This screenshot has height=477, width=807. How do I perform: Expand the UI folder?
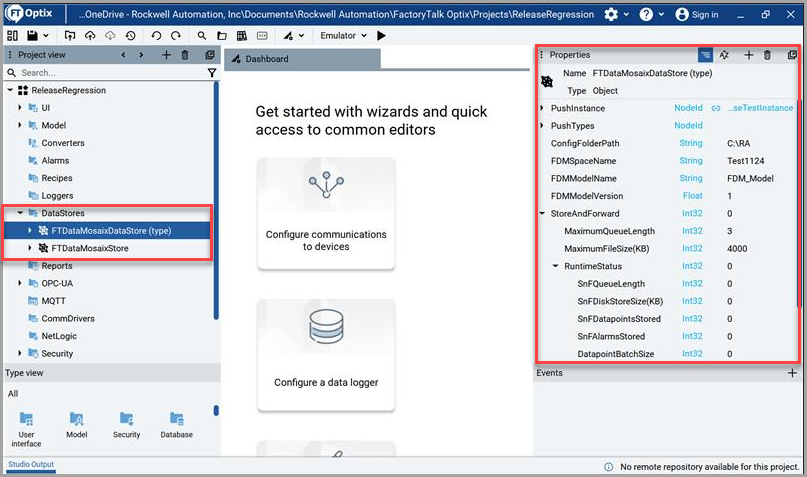tap(20, 108)
